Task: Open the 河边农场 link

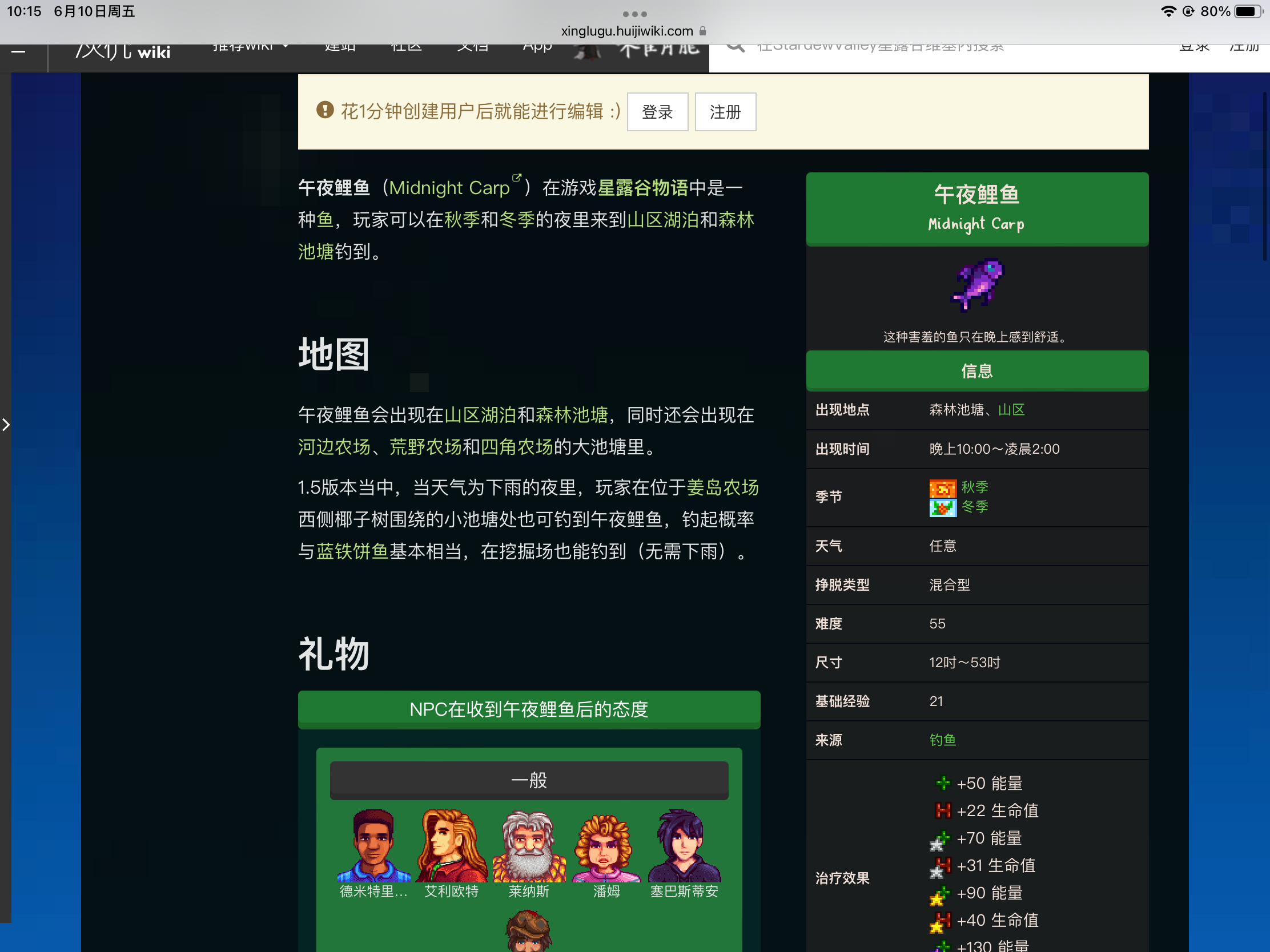Action: pos(334,447)
